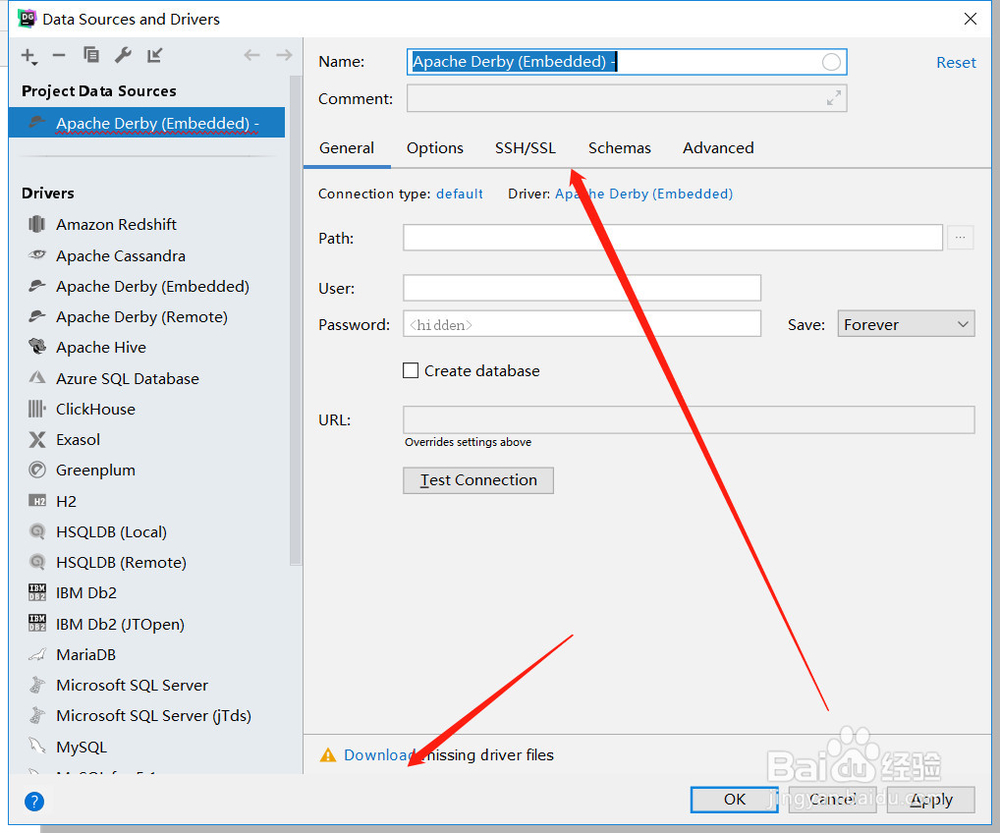Open the SSH/SSL tab

click(525, 148)
